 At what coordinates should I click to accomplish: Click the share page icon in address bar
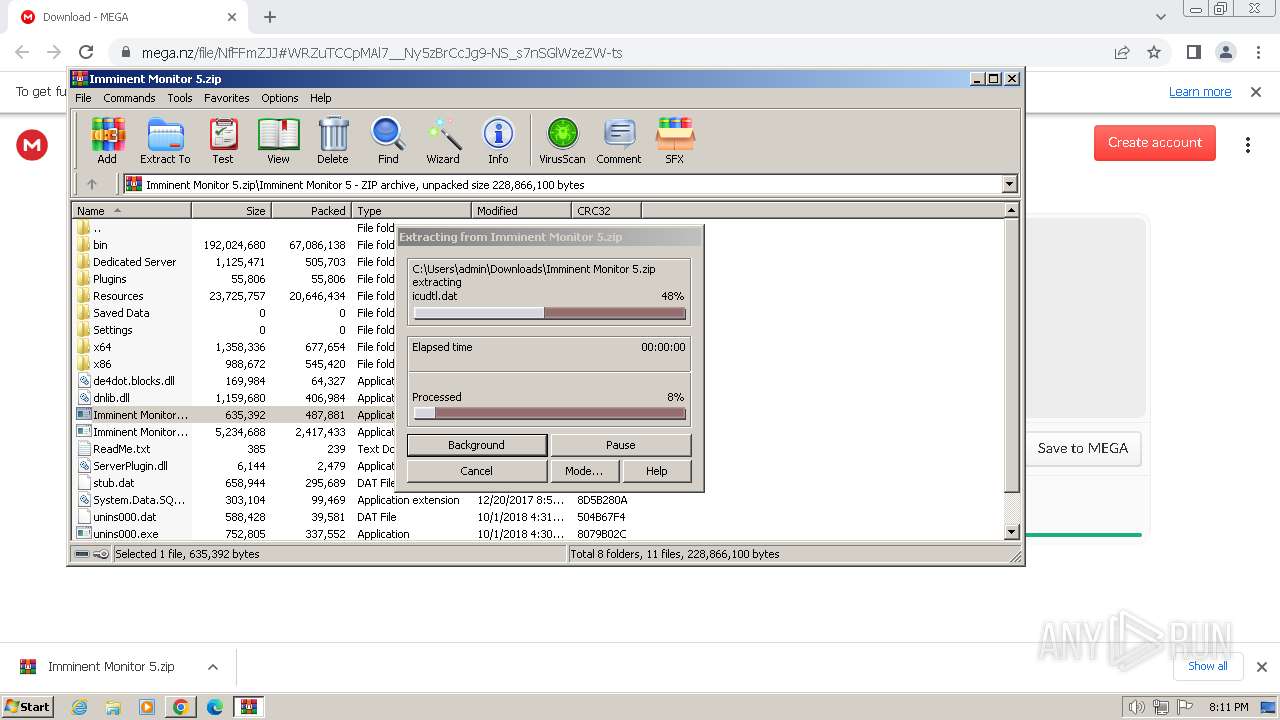[1122, 52]
